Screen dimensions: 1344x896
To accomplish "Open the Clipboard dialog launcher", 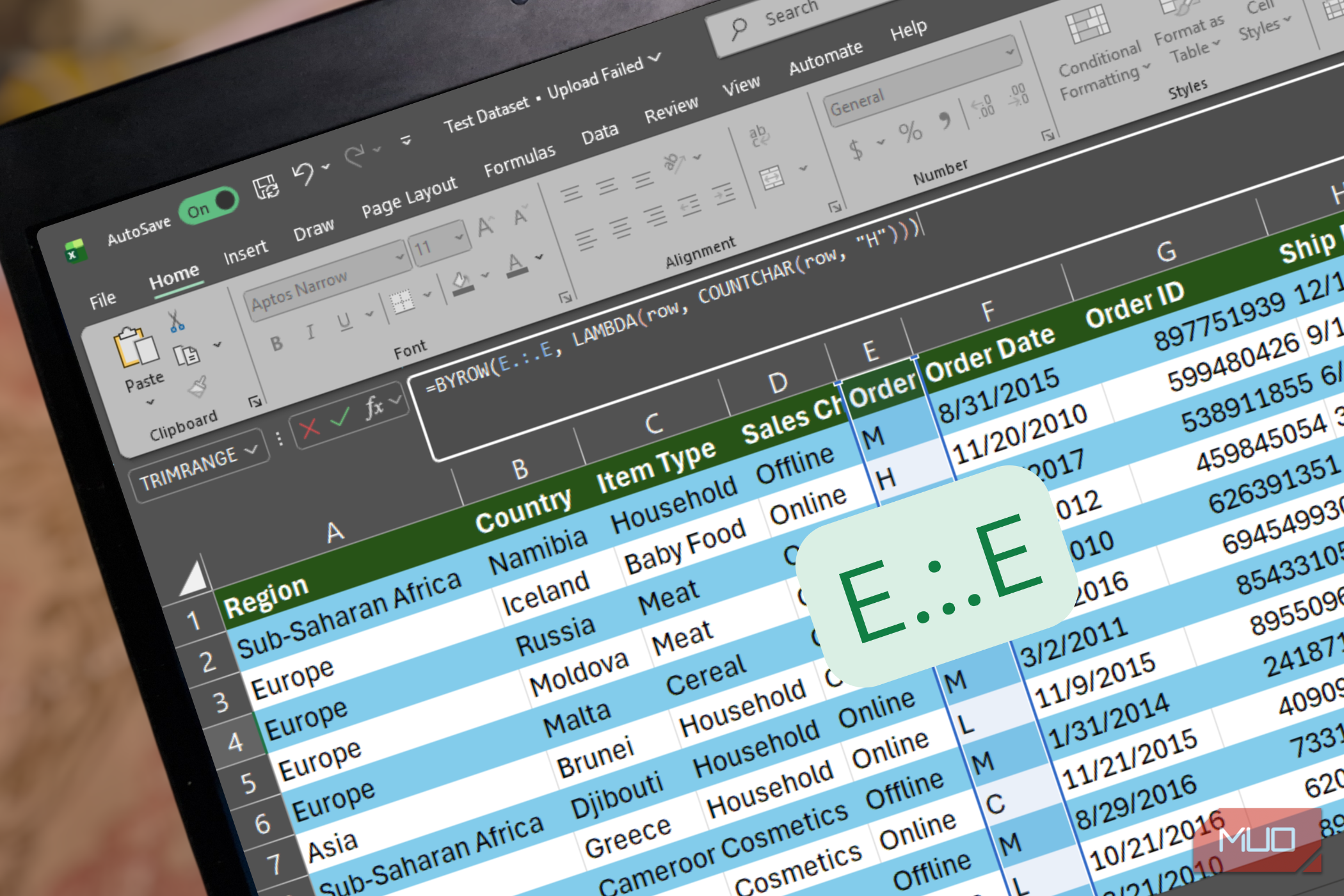I will click(255, 401).
